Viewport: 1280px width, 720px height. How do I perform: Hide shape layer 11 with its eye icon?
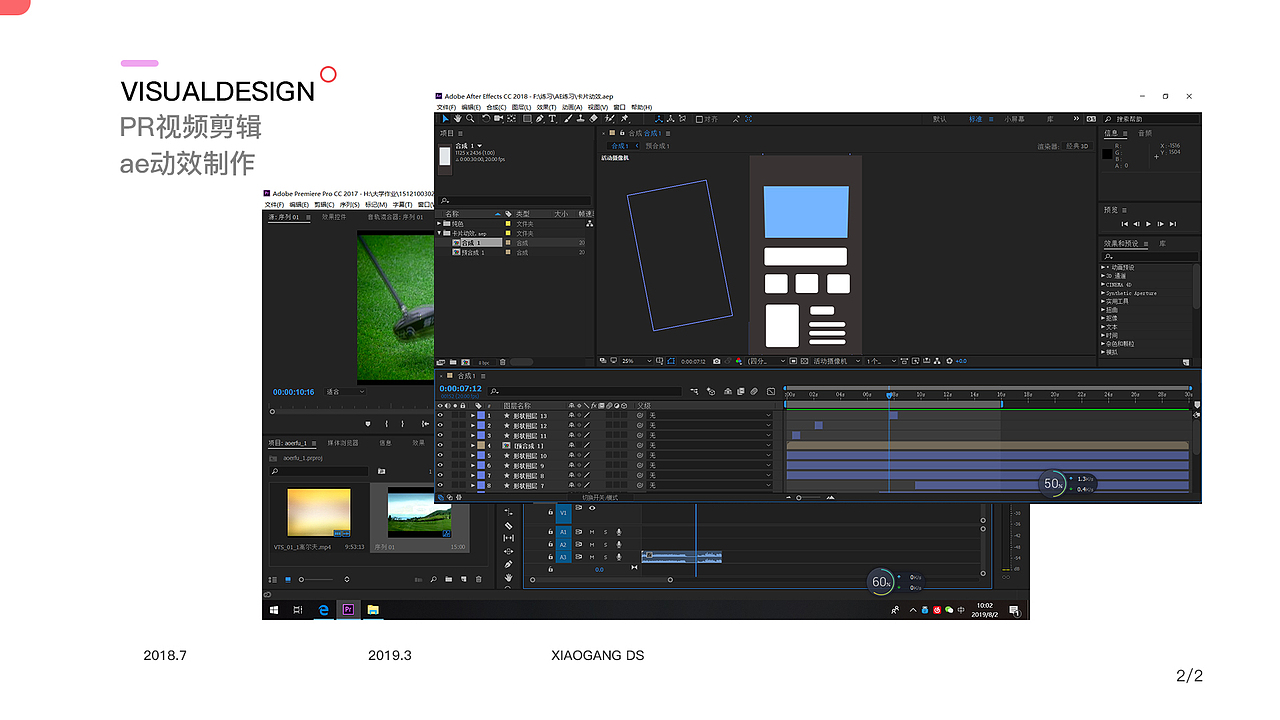440,436
